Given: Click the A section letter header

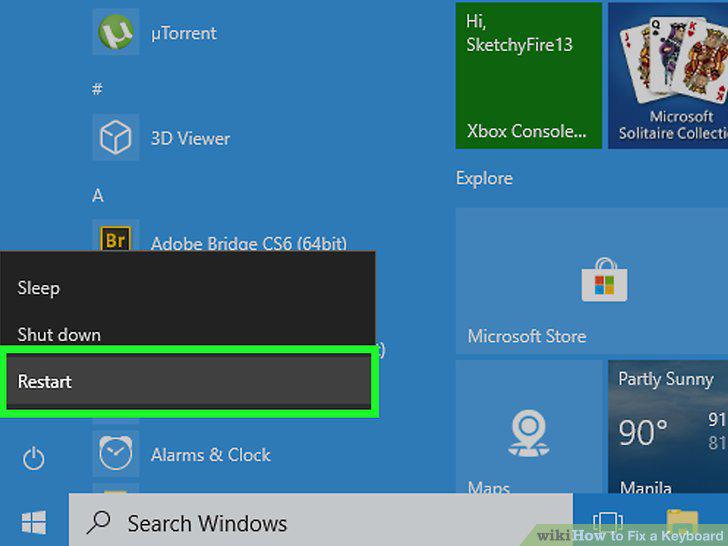Looking at the screenshot, I should tap(98, 195).
